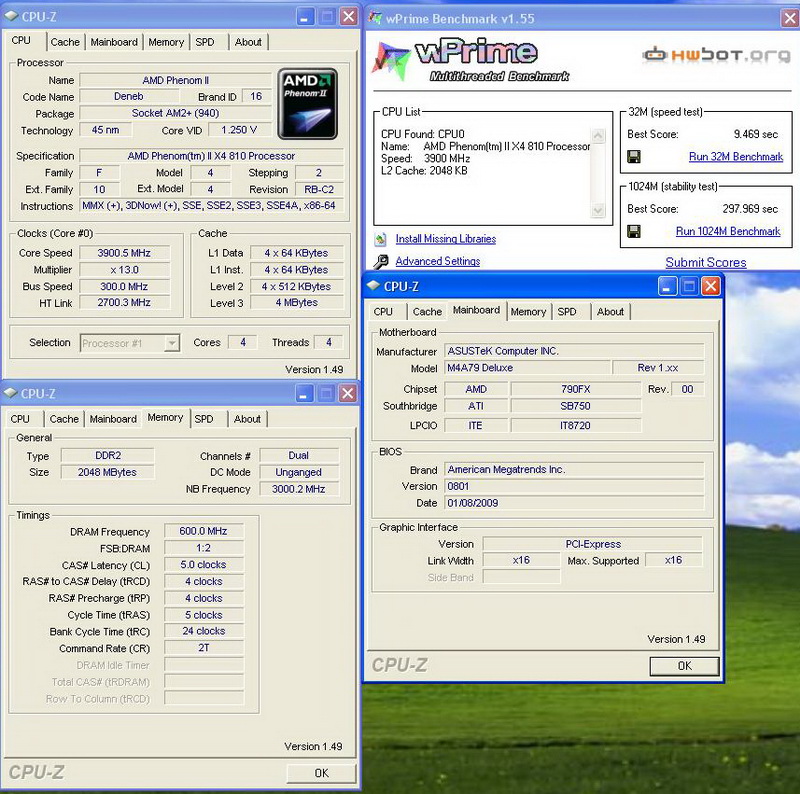Click CPU-Z title icon in the Memory window

(11, 393)
